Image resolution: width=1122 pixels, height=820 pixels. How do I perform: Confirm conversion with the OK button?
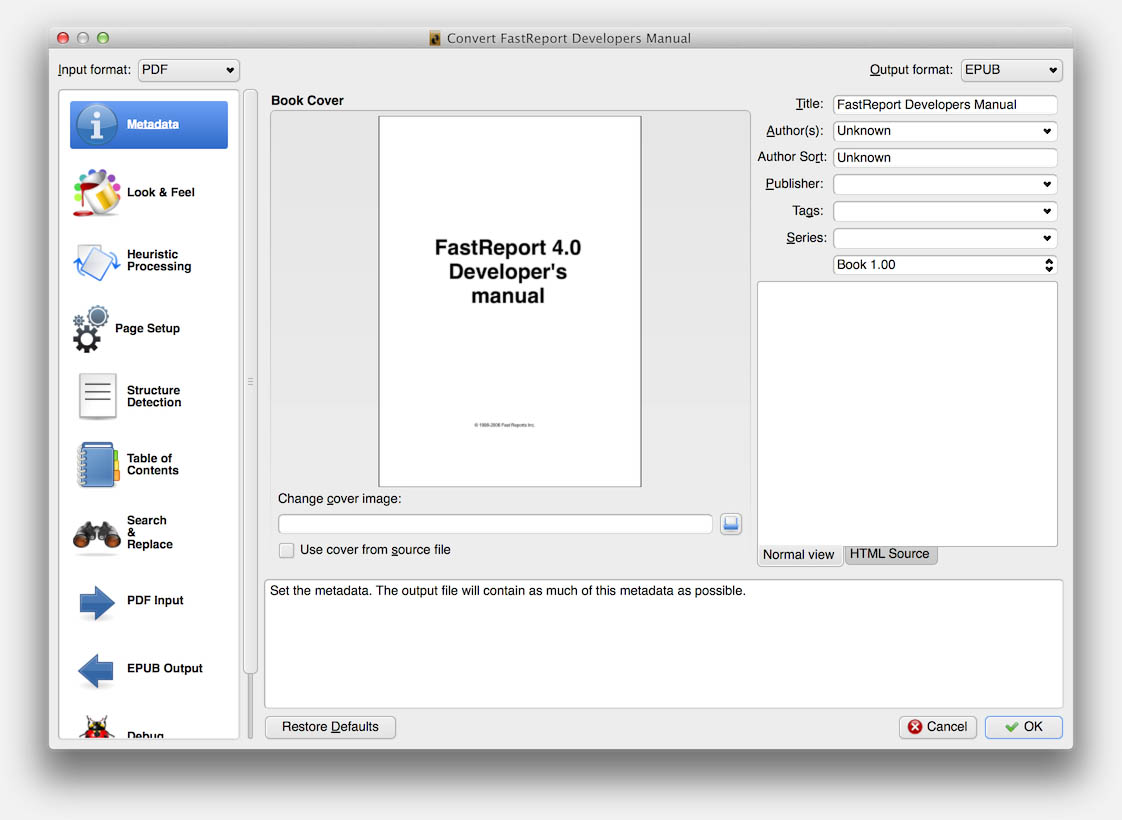(x=1023, y=727)
